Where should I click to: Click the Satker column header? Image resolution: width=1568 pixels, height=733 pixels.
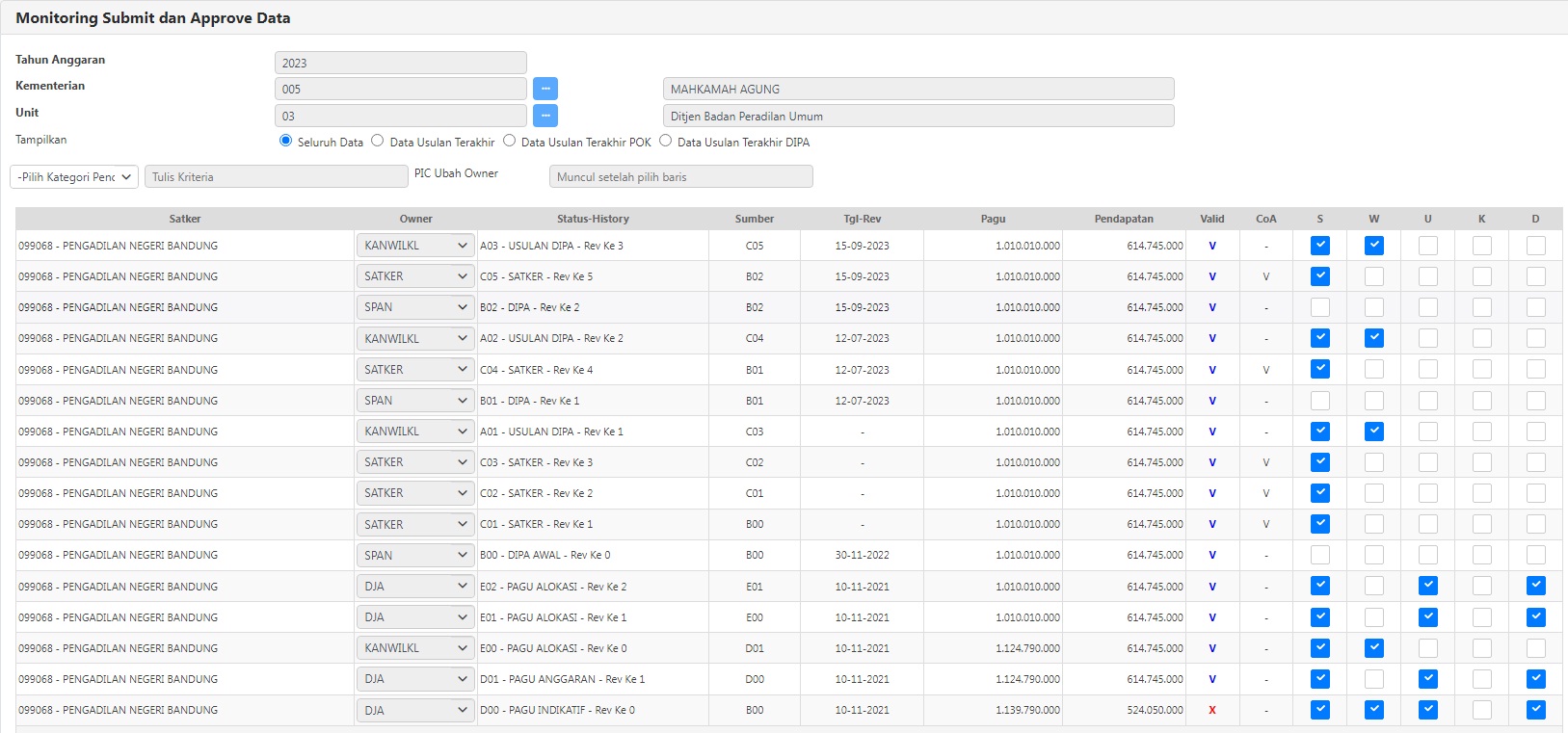point(185,219)
